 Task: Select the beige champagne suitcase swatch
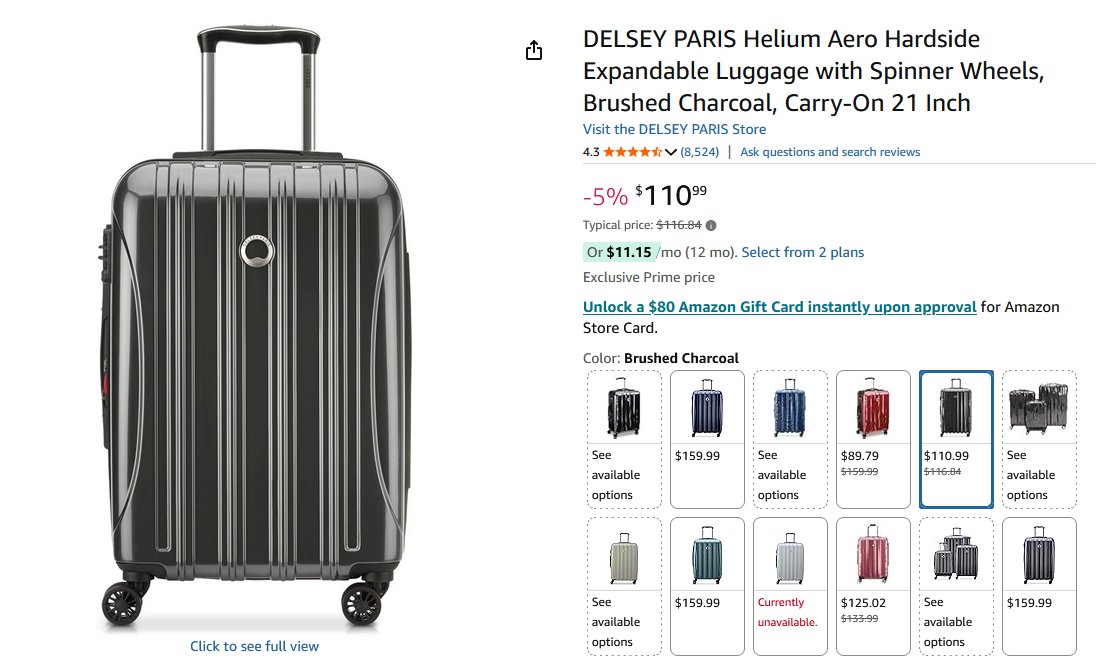(624, 586)
